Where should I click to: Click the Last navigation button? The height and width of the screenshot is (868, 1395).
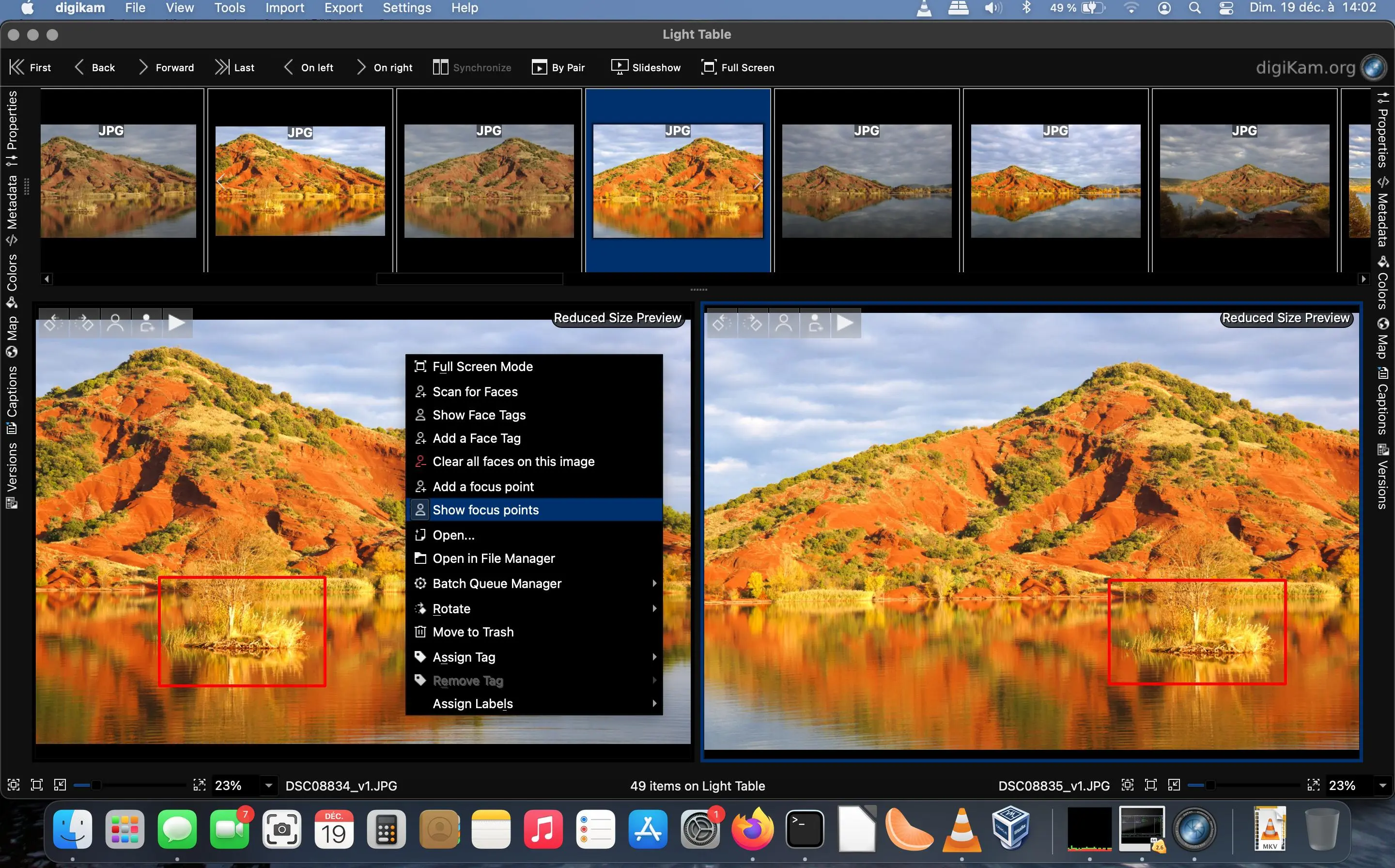click(x=234, y=67)
